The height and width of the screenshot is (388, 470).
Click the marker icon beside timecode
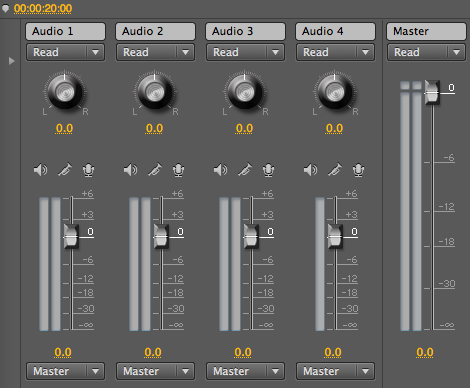(x=5, y=8)
